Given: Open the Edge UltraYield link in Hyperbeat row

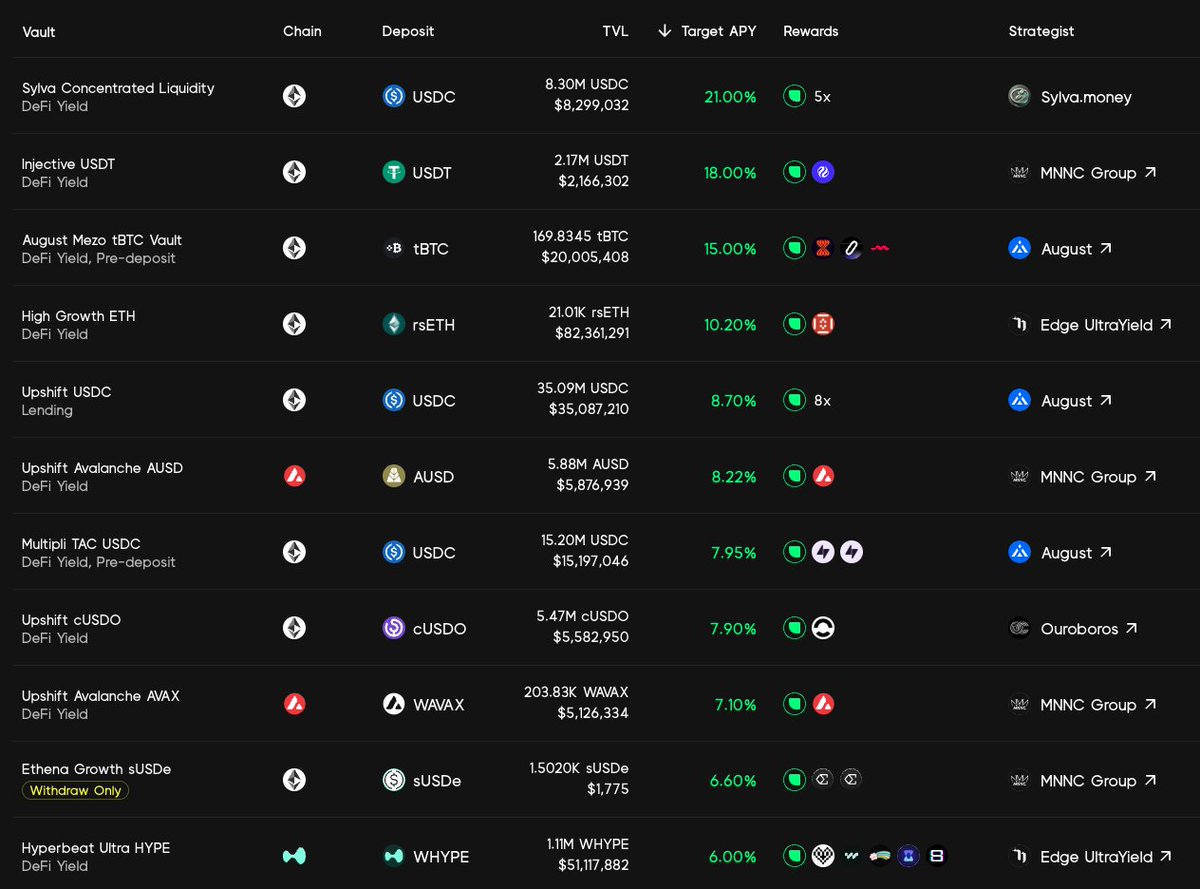Looking at the screenshot, I should coord(1106,857).
